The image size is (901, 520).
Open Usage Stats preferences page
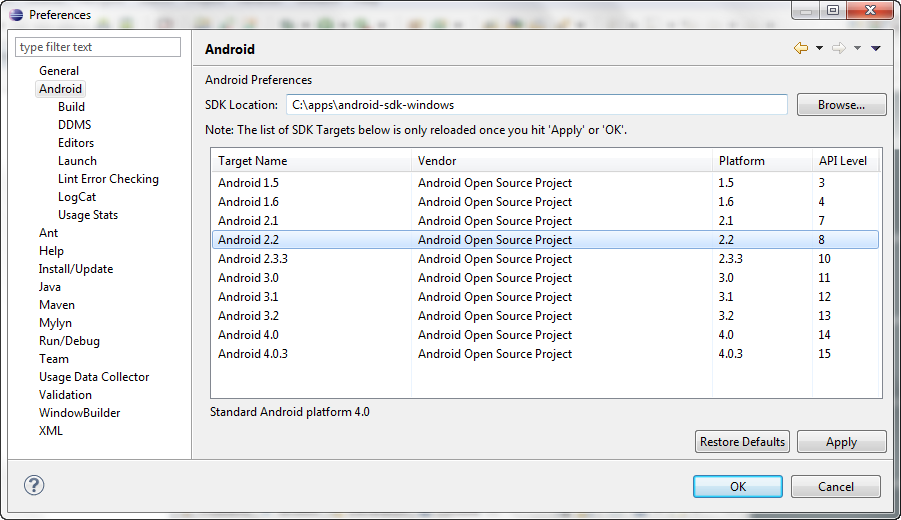[x=88, y=215]
